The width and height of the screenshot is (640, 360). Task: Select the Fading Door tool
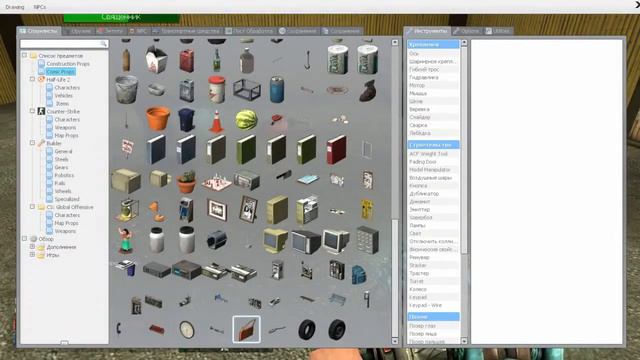[433, 162]
